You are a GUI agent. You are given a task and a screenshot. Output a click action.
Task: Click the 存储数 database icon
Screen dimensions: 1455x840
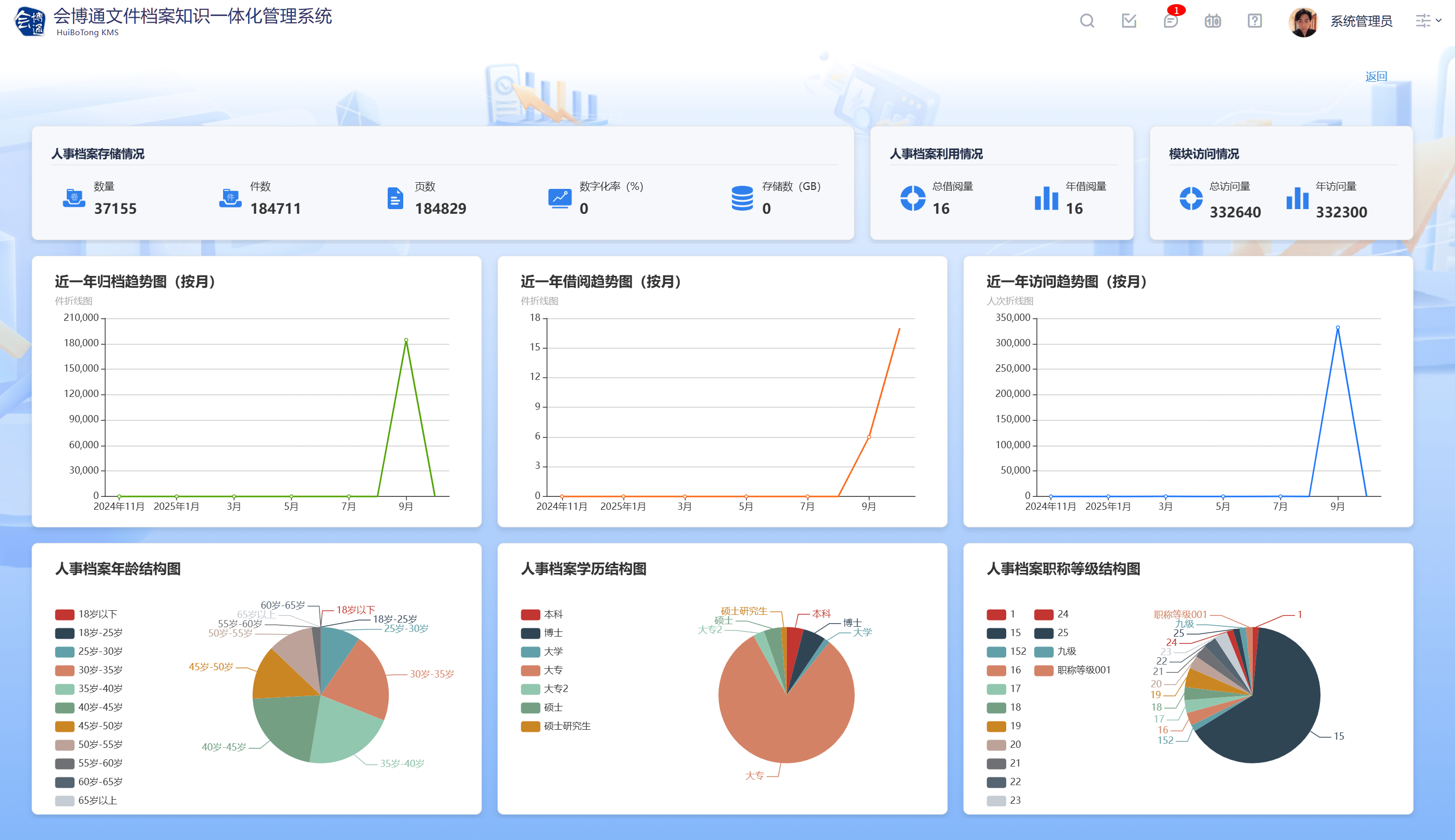coord(742,198)
